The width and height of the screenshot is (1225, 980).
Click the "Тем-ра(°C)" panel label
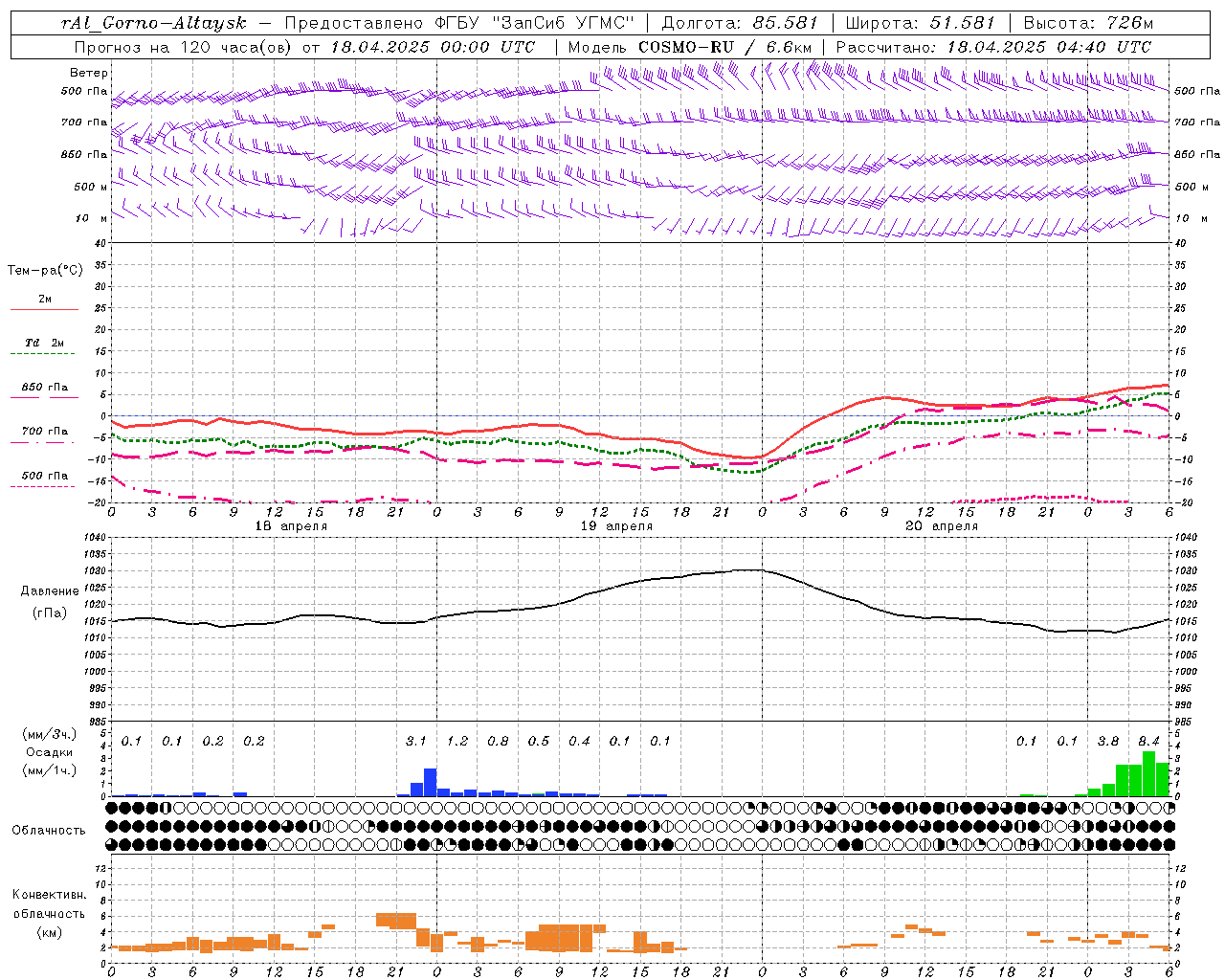45,270
